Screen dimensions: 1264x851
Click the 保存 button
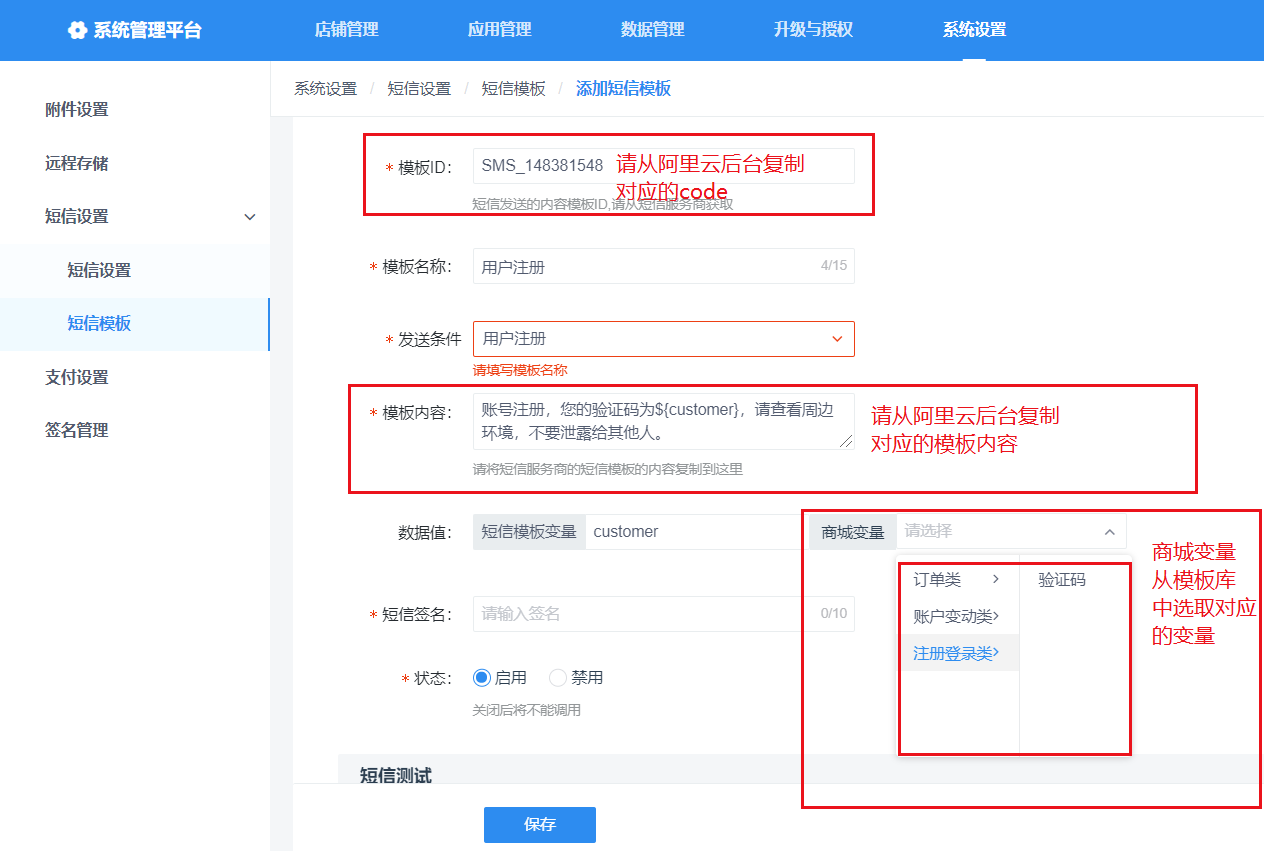(539, 825)
